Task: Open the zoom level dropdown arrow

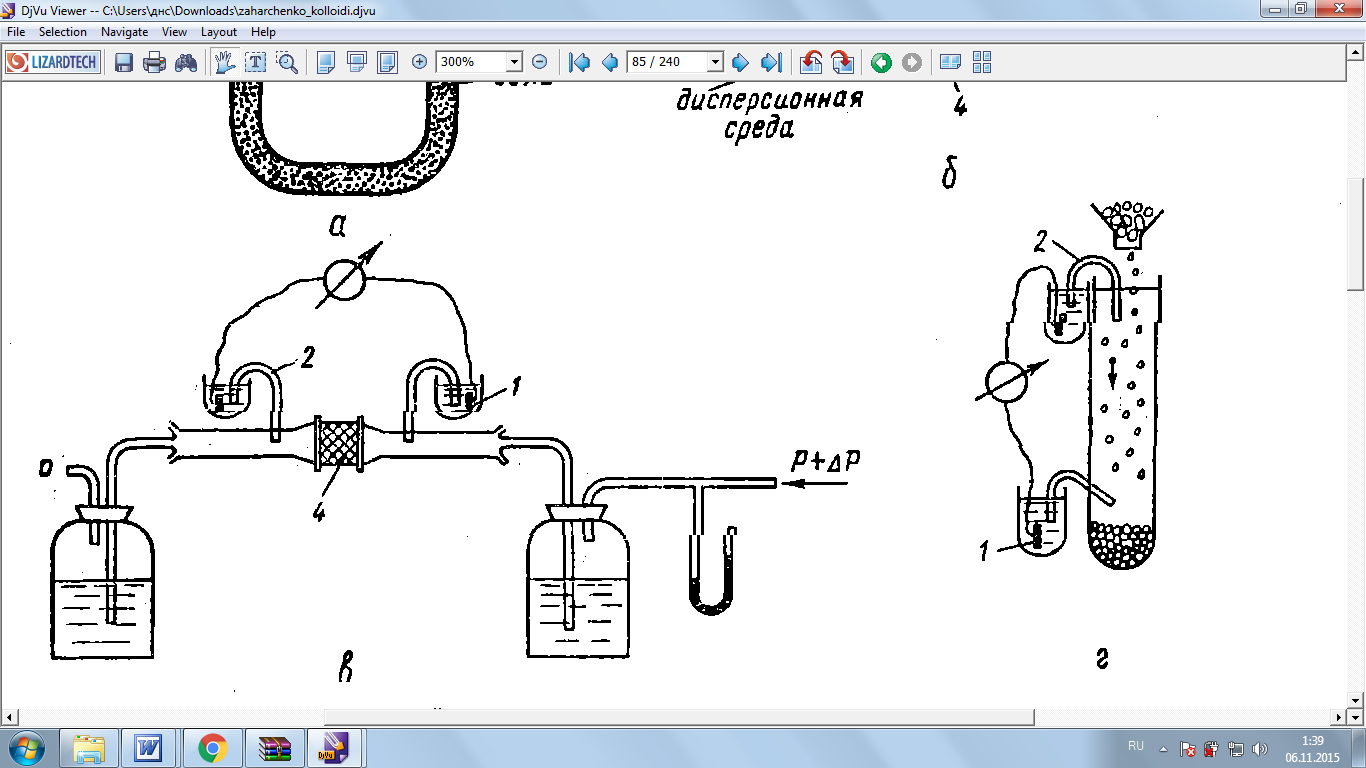Action: (x=514, y=62)
